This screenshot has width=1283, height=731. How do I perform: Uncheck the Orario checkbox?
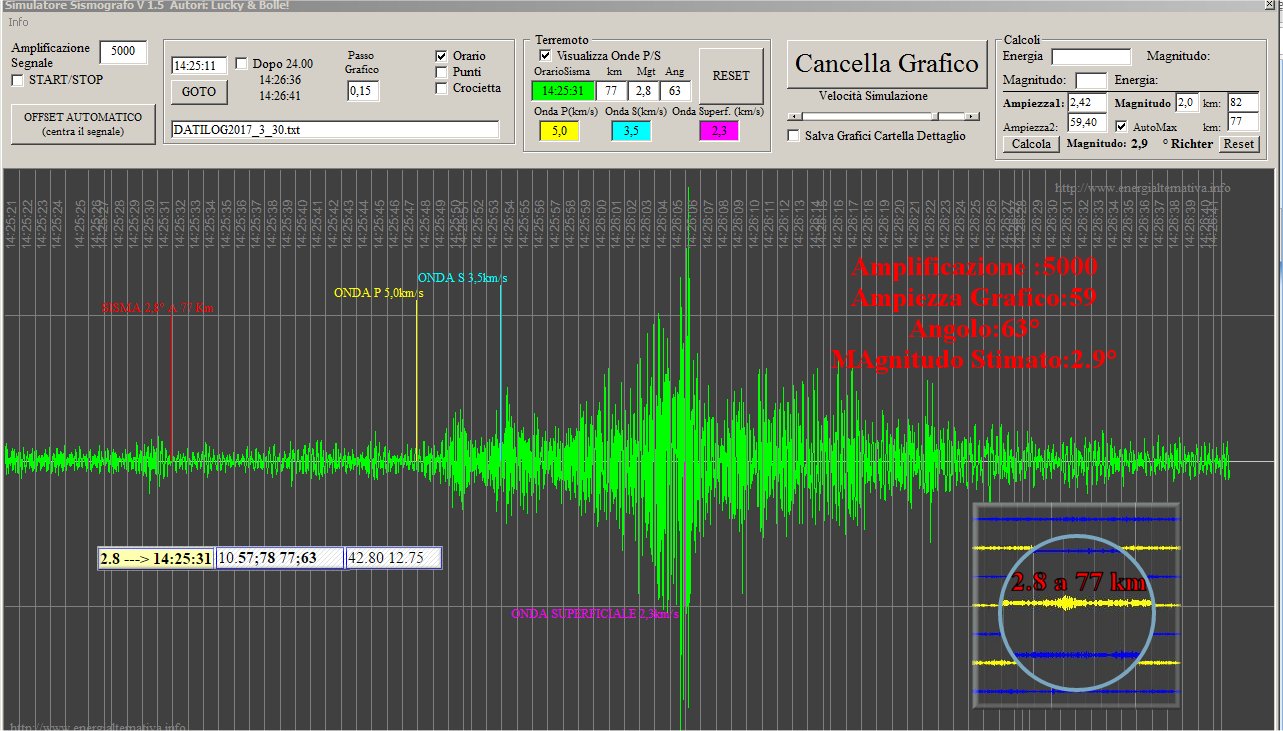pyautogui.click(x=442, y=56)
